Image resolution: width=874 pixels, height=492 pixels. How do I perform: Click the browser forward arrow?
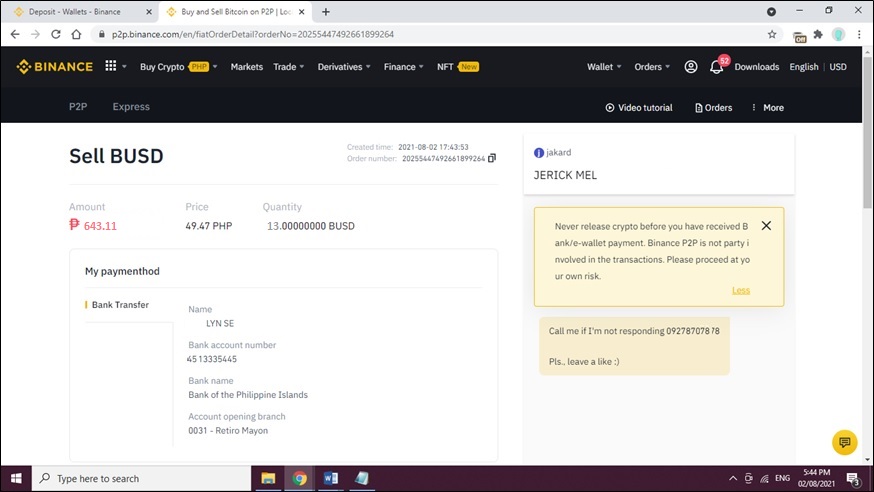pyautogui.click(x=35, y=34)
